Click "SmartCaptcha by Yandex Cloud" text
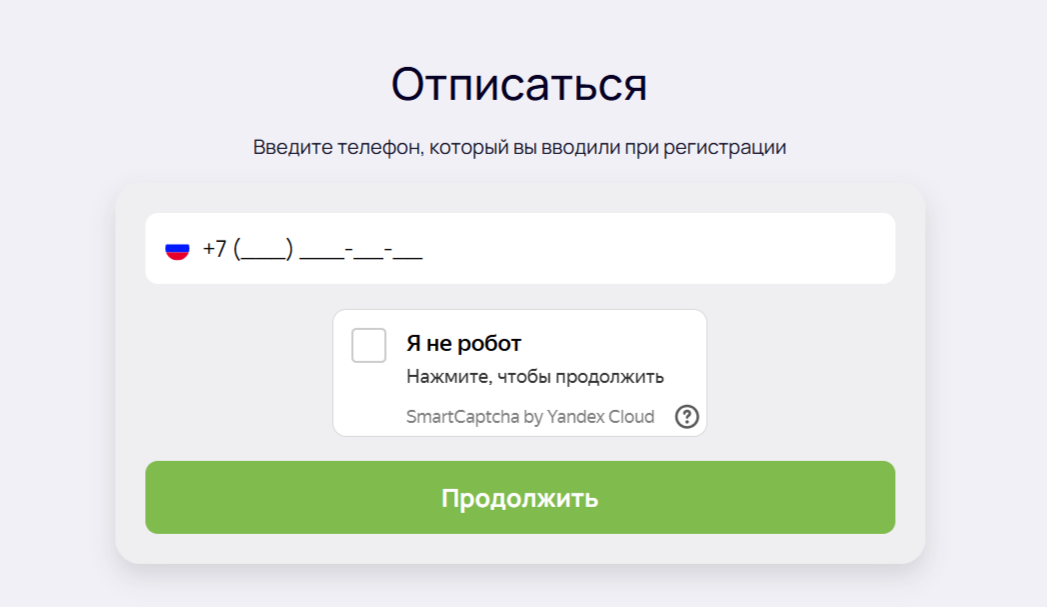This screenshot has width=1047, height=607. coord(530,417)
